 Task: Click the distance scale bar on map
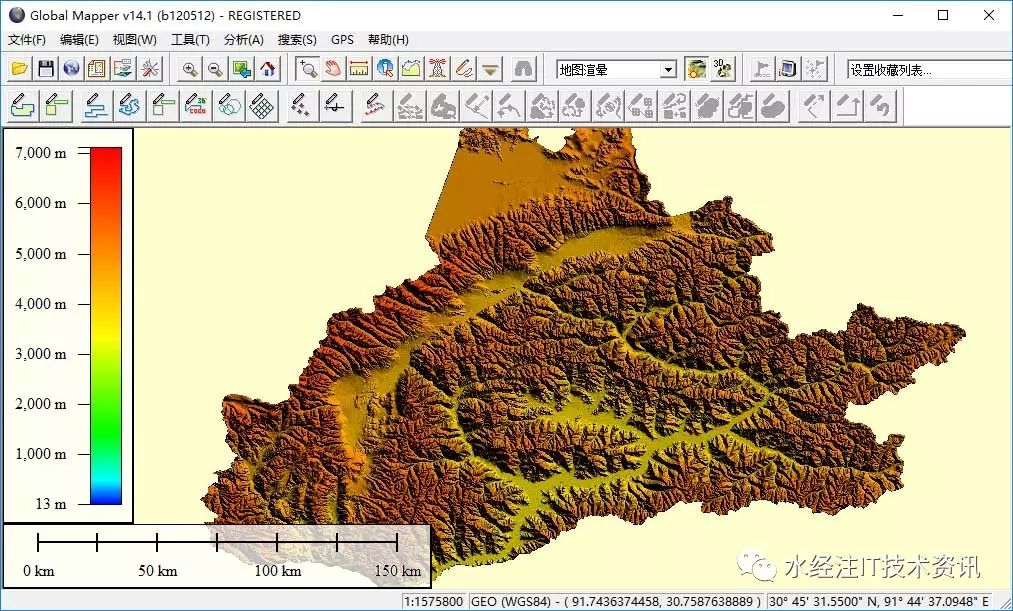(x=217, y=543)
